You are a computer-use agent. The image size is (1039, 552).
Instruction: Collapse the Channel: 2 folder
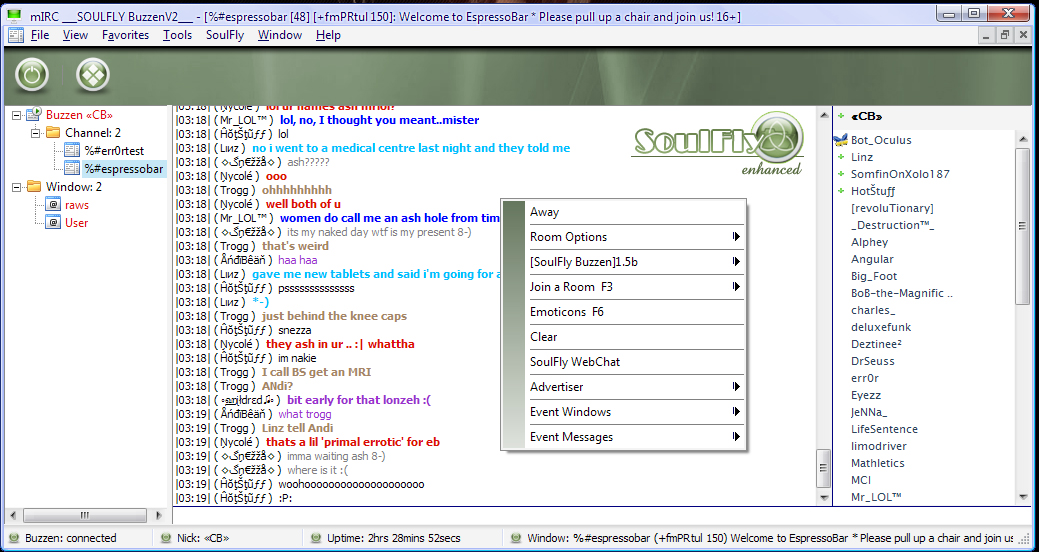tap(34, 133)
